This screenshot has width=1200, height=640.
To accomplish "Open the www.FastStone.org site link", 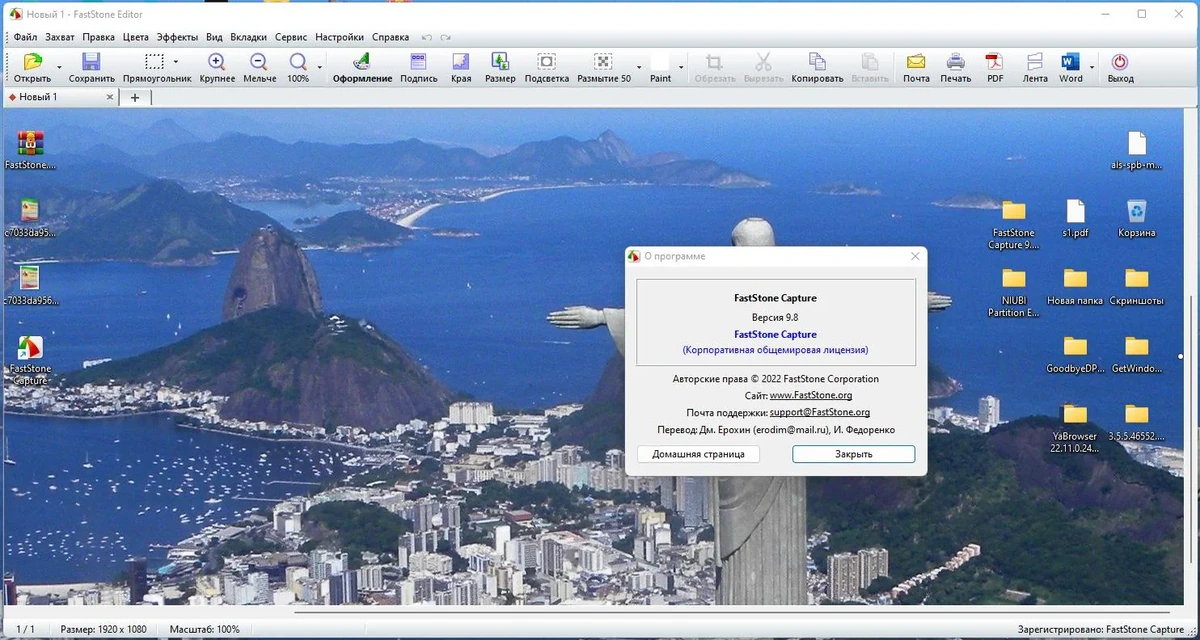I will (811, 396).
